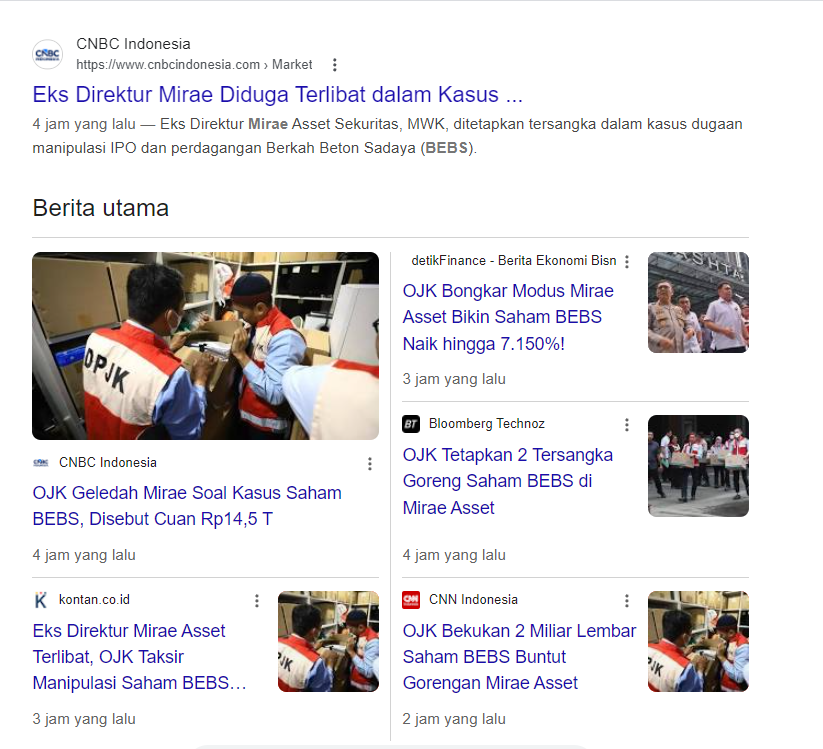Image resolution: width=823 pixels, height=749 pixels.
Task: Open the kontan.co.id article thumbnail image
Action: tap(328, 641)
